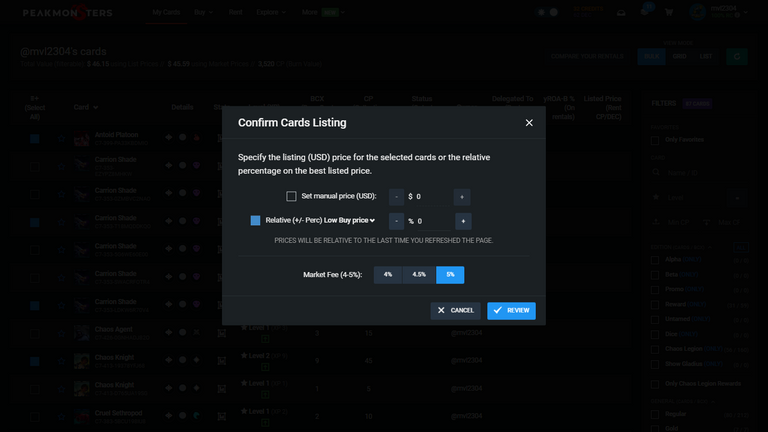Select the 4% market fee
This screenshot has width=768, height=432.
(x=388, y=275)
